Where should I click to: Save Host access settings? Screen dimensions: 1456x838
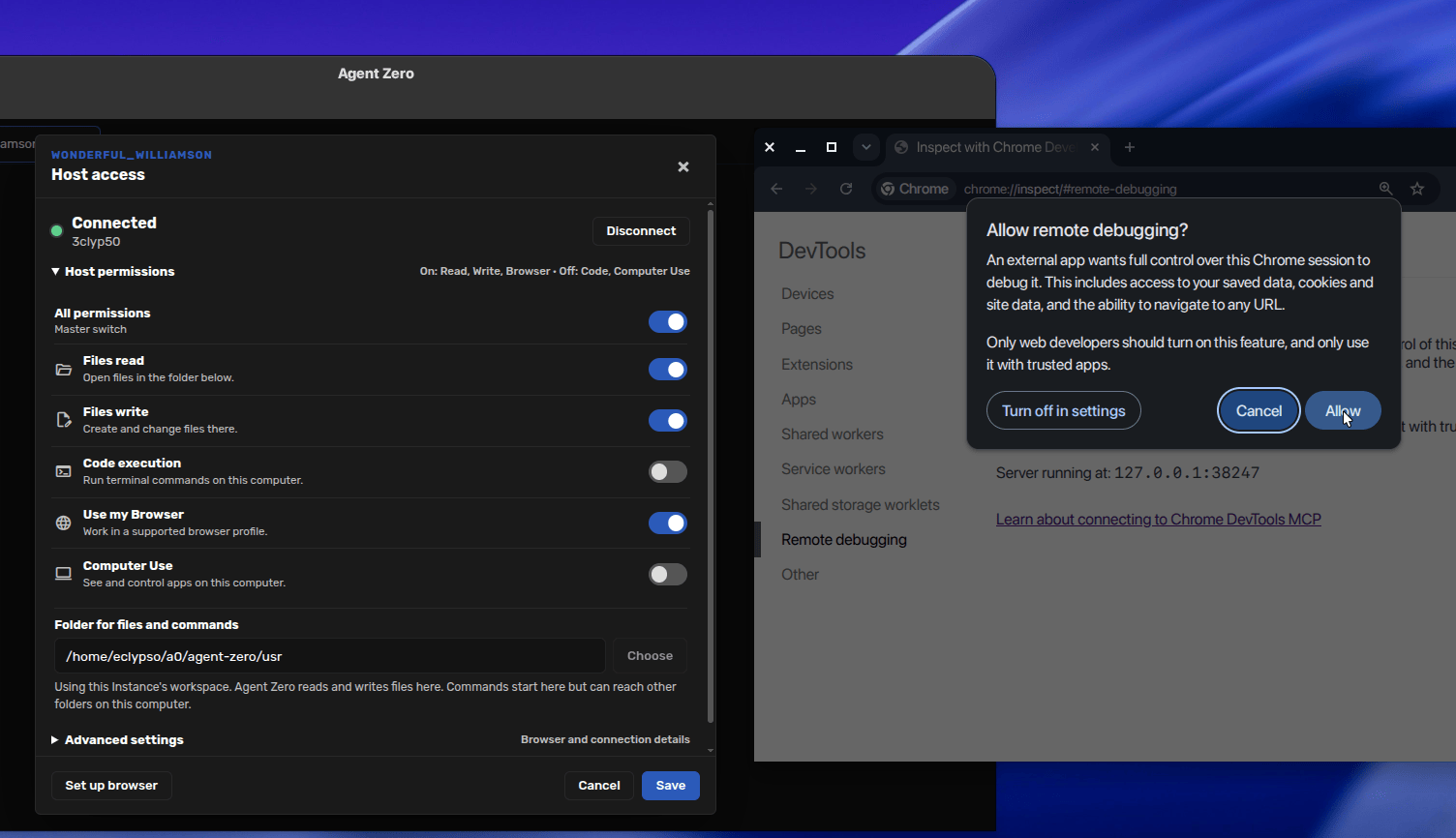(x=671, y=786)
